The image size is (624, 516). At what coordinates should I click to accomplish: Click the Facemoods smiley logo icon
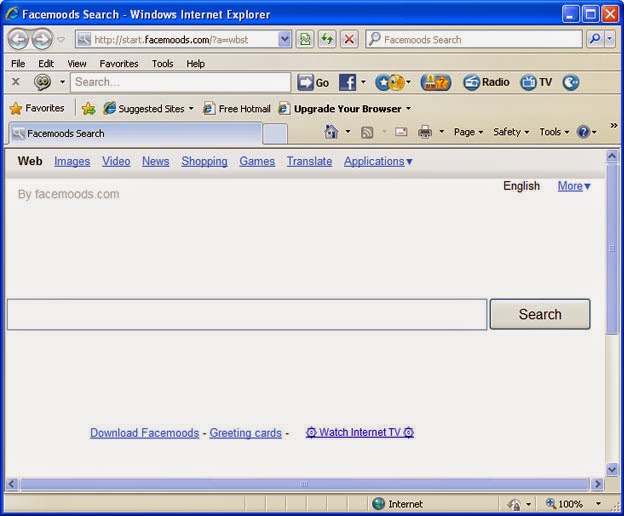(x=42, y=82)
